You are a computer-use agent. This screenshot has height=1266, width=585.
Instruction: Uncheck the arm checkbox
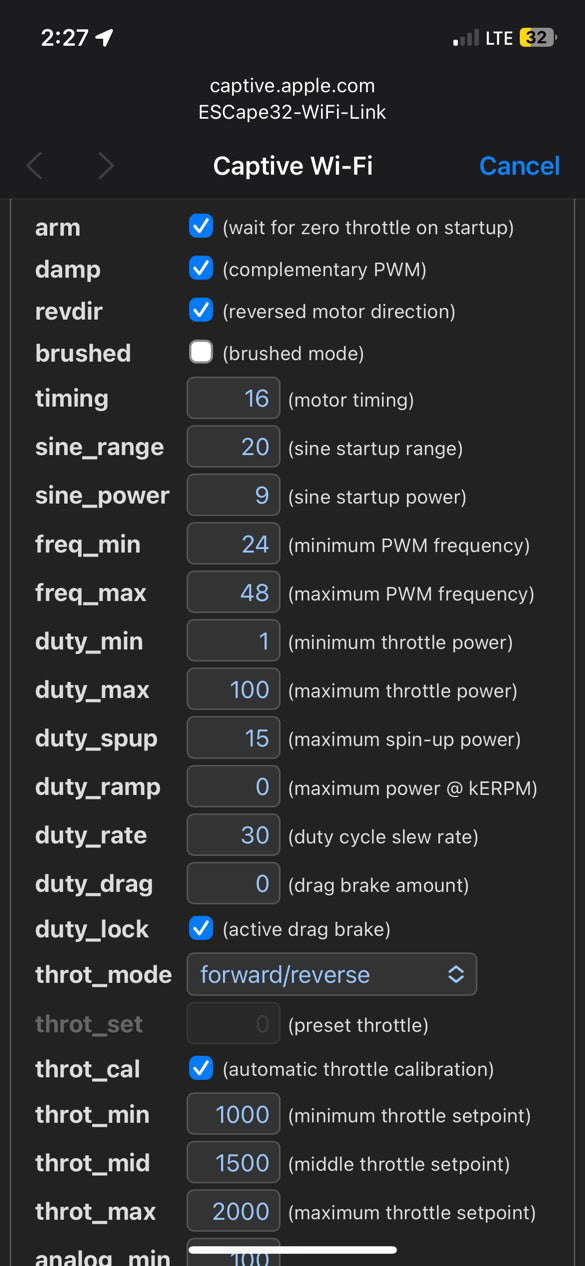click(x=201, y=226)
